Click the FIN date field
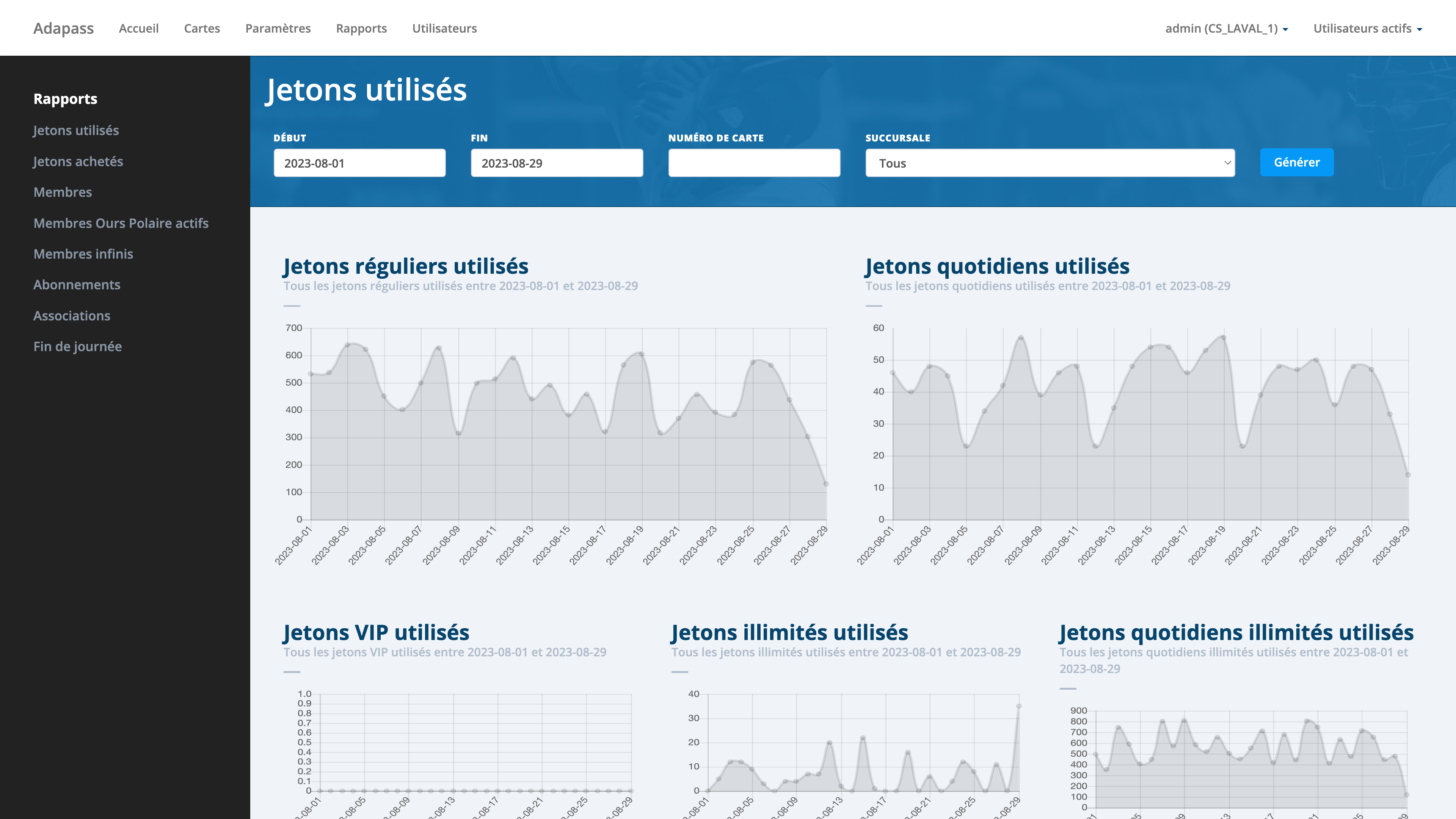The image size is (1456, 819). (556, 163)
